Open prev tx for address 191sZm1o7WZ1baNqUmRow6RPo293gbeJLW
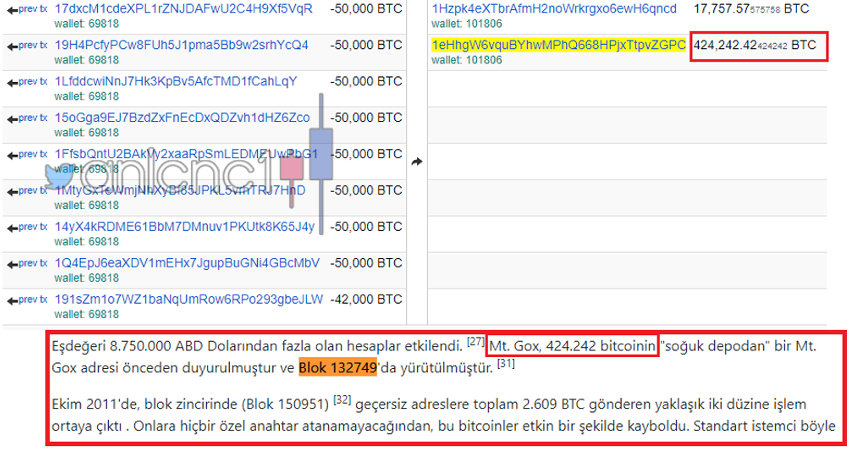Image resolution: width=865 pixels, height=453 pixels. tap(27, 301)
